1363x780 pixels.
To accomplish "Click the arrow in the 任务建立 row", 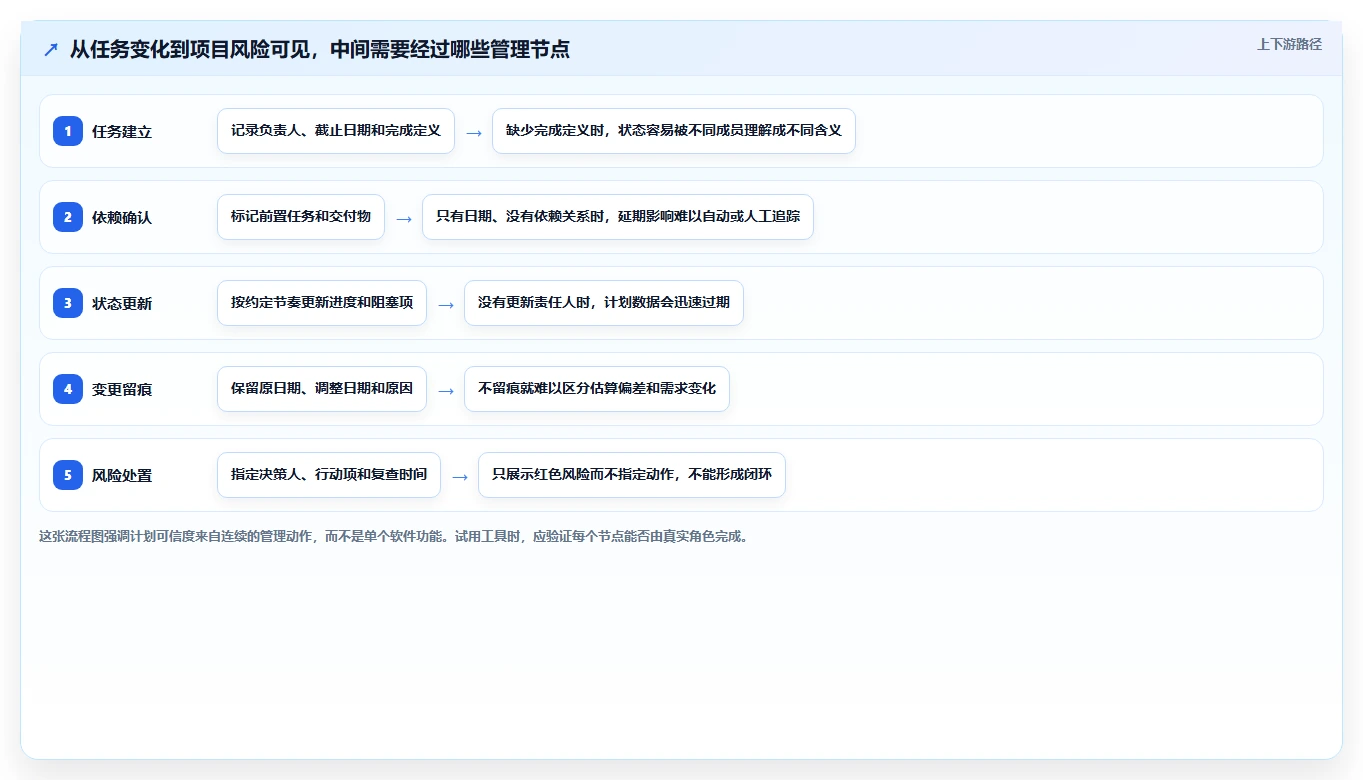I will (x=474, y=132).
